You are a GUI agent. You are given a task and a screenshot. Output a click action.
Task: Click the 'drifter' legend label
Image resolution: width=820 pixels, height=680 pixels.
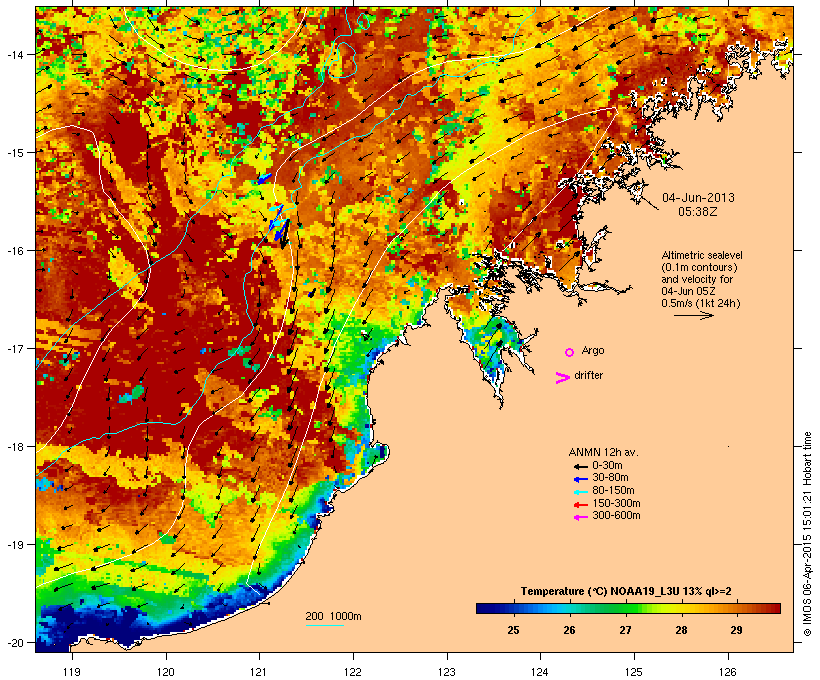point(588,375)
